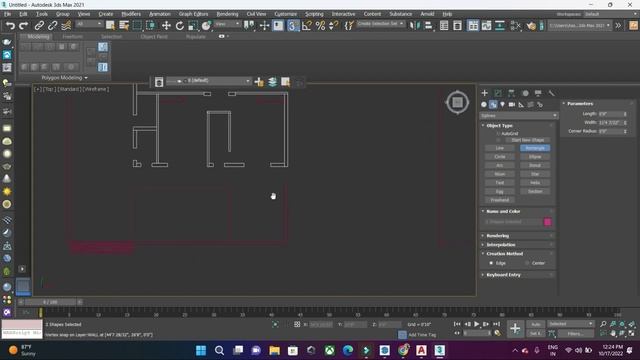Viewport: 640px width, 360px height.
Task: Click the Ellipse spline button
Action: (535, 157)
